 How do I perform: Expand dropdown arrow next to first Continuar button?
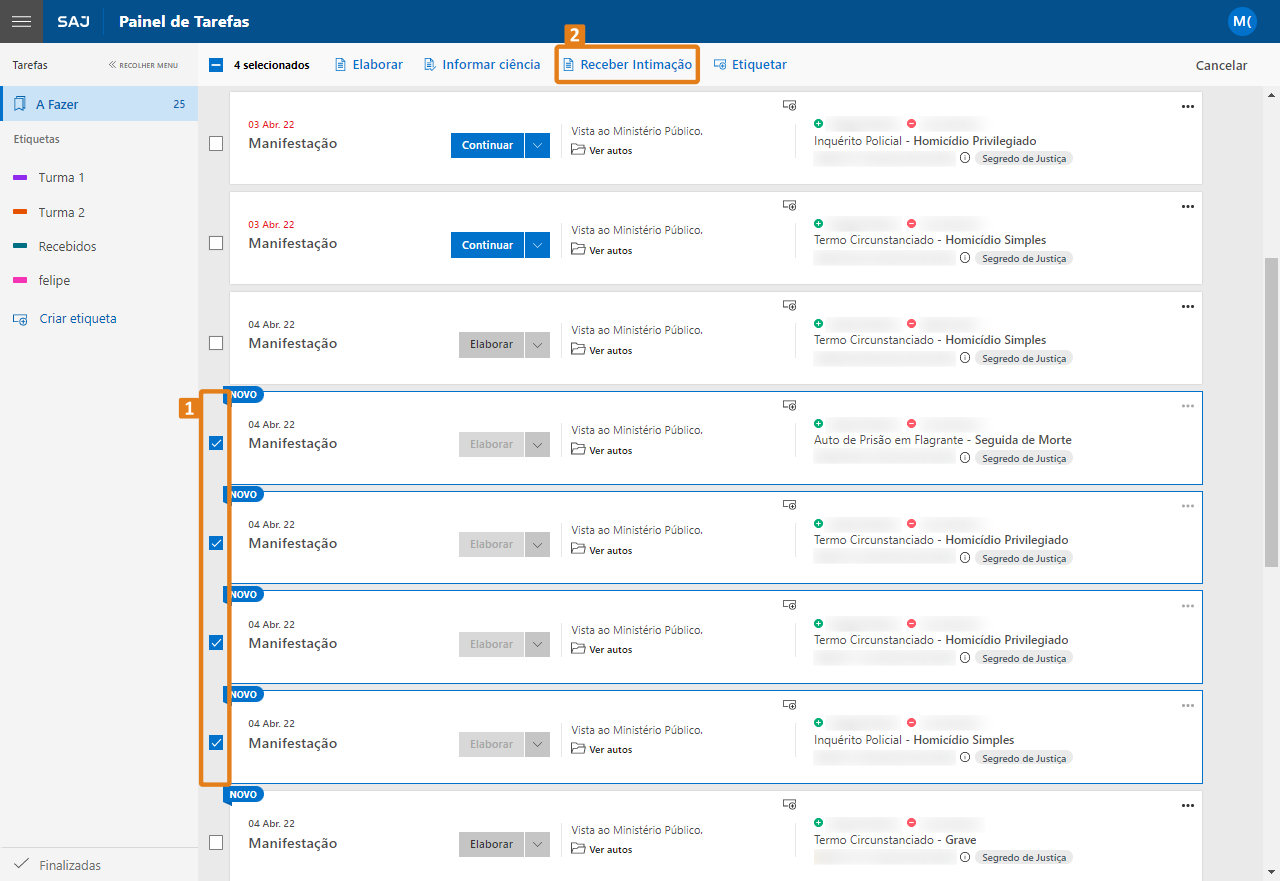point(537,145)
